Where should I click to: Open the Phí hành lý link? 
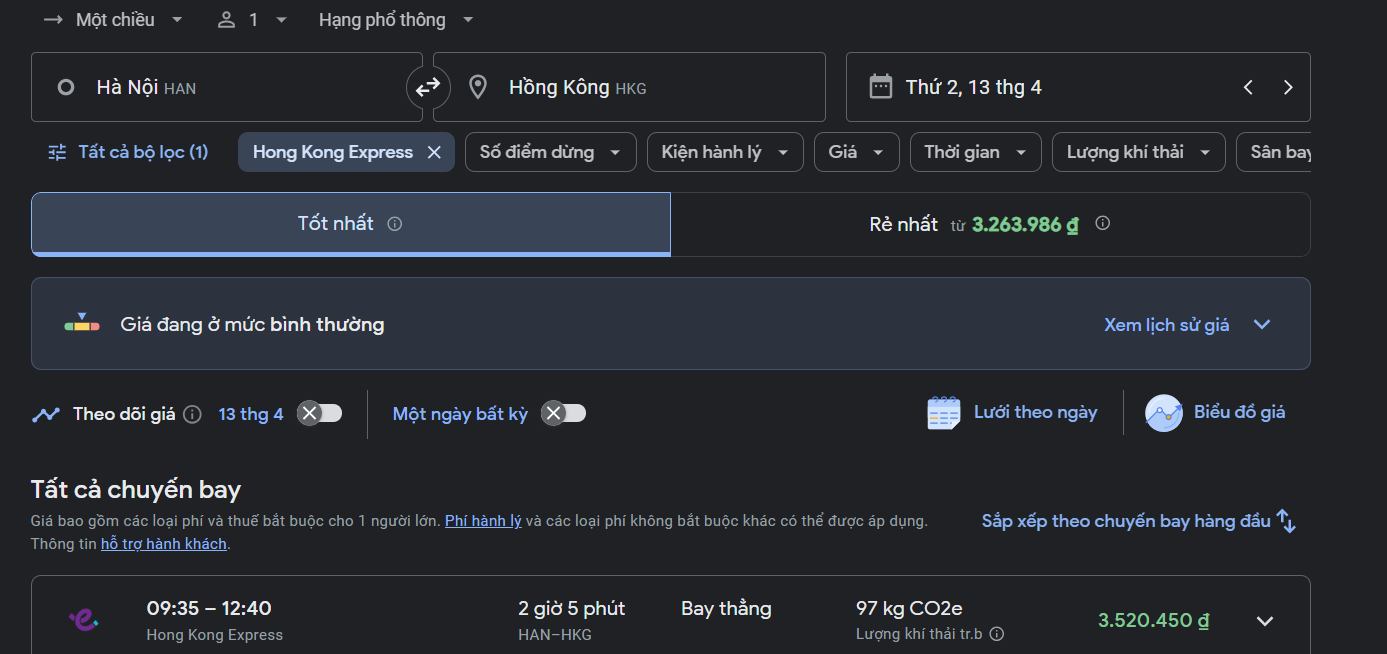click(483, 520)
